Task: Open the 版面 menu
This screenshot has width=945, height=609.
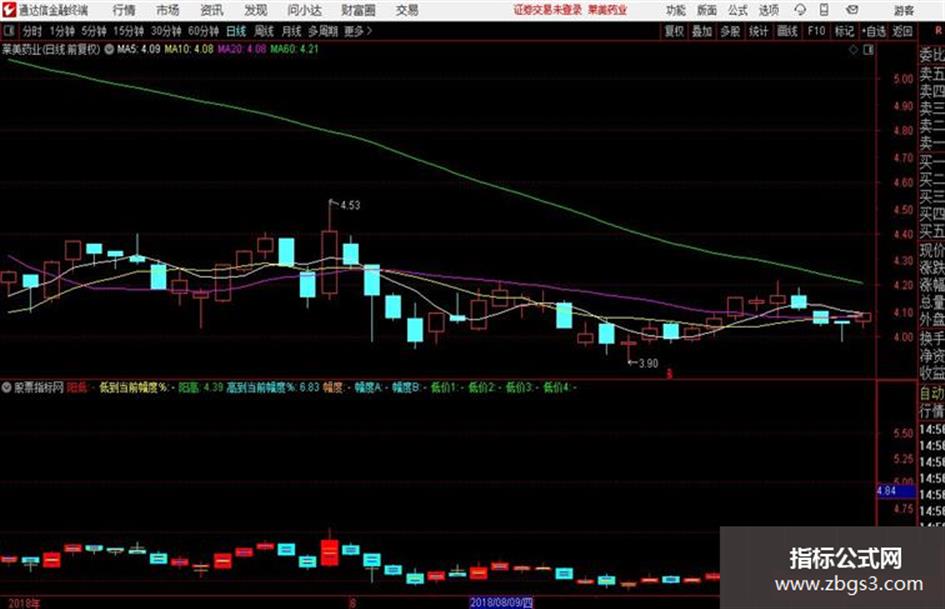Action: (x=707, y=10)
